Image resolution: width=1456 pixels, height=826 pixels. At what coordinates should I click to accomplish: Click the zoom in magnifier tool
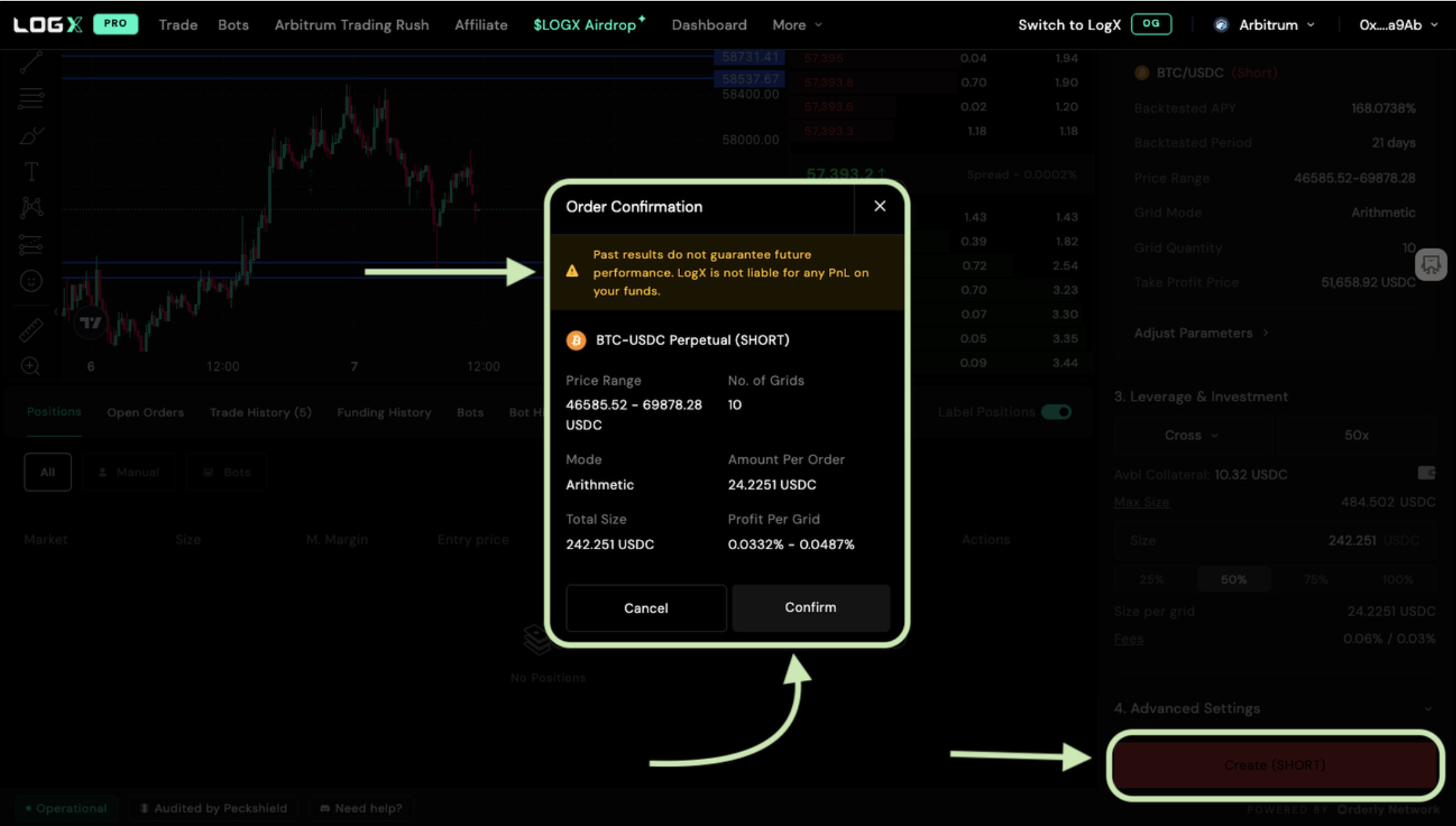(31, 366)
